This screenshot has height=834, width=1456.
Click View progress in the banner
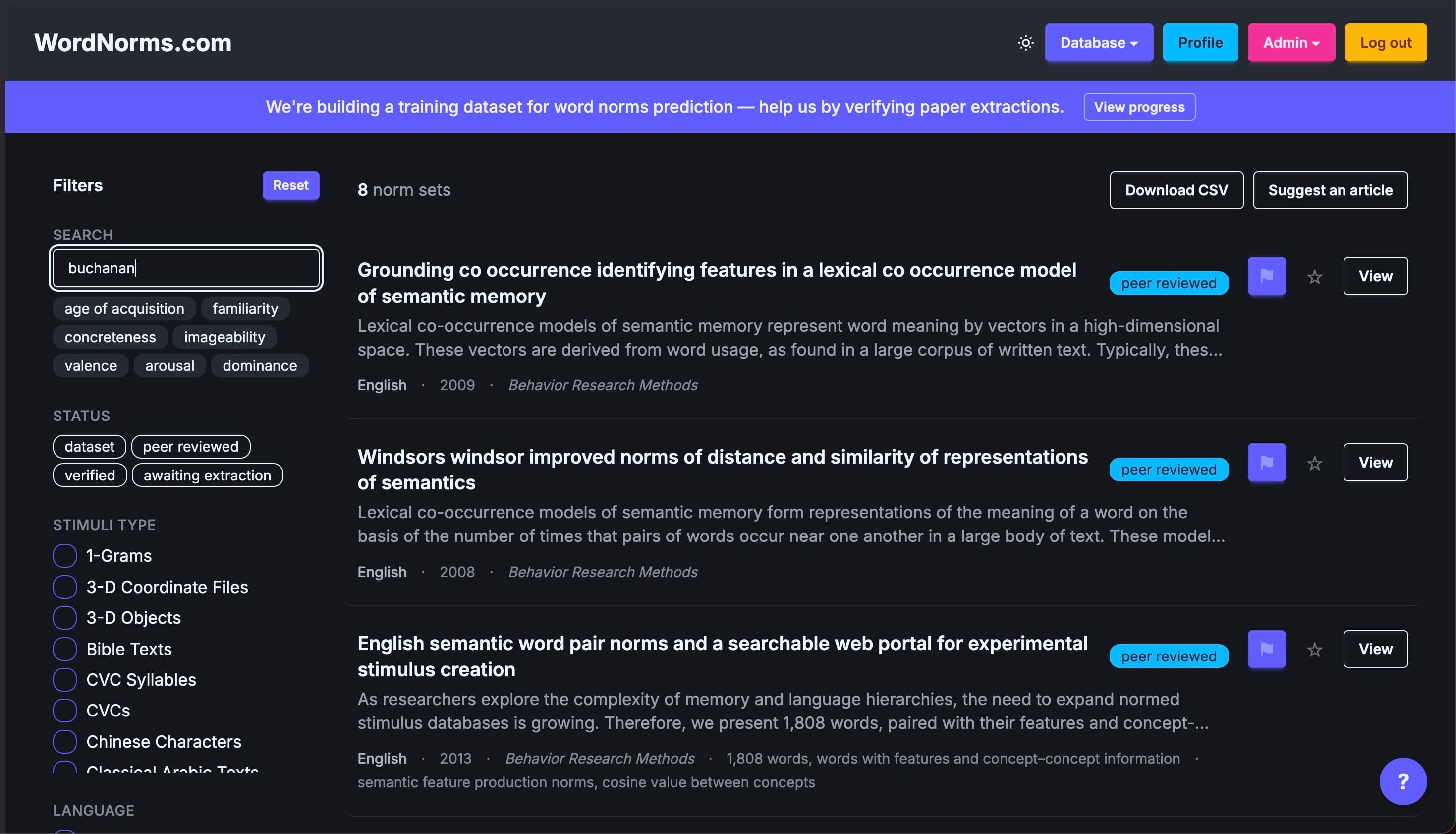pyautogui.click(x=1139, y=107)
